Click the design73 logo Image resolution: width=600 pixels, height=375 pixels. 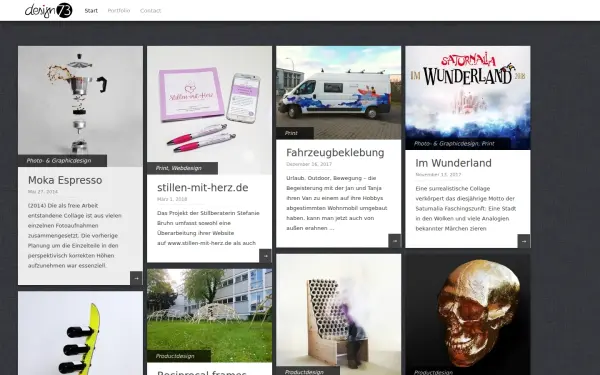pos(48,10)
